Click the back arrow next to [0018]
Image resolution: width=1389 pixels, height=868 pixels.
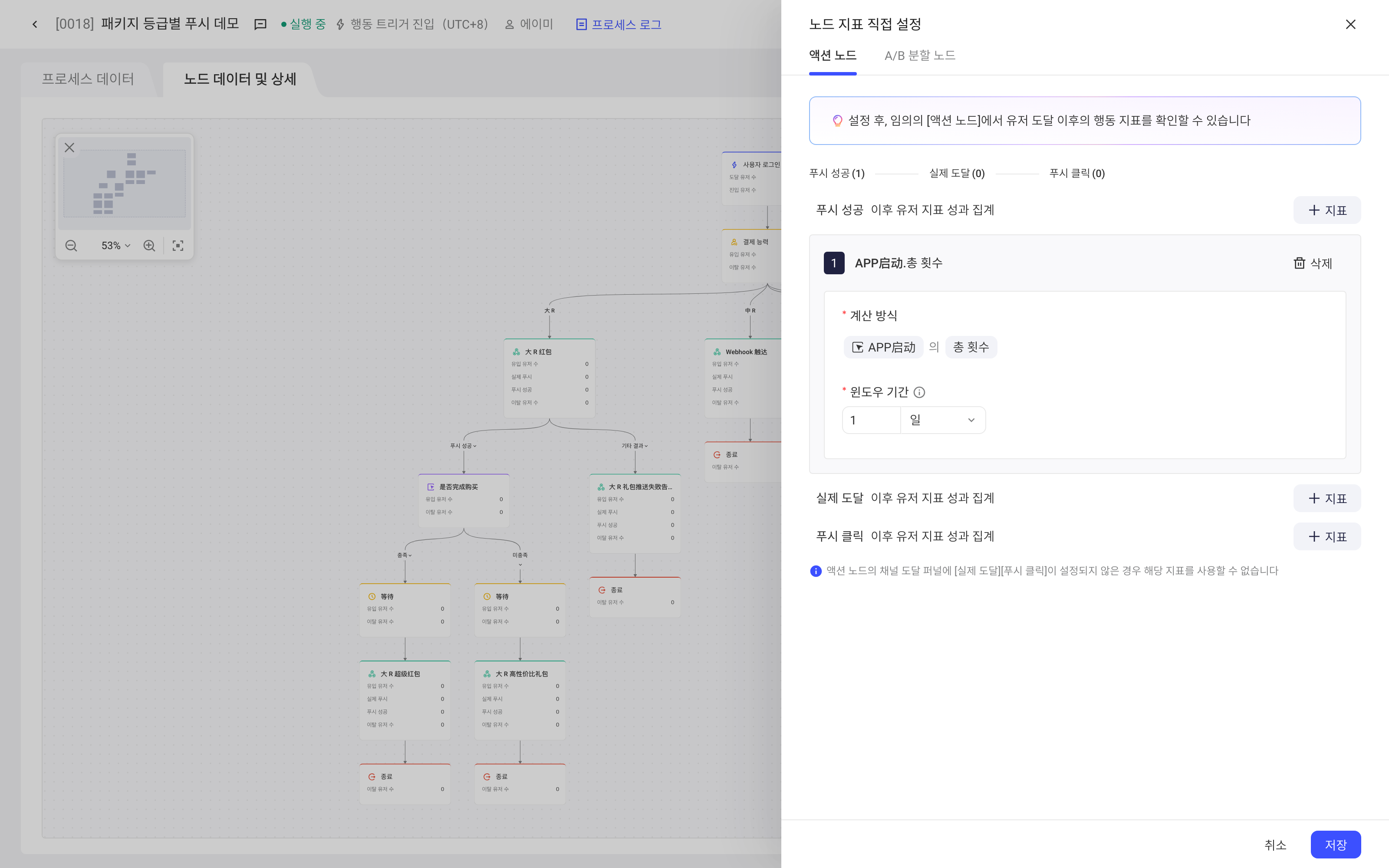point(35,24)
